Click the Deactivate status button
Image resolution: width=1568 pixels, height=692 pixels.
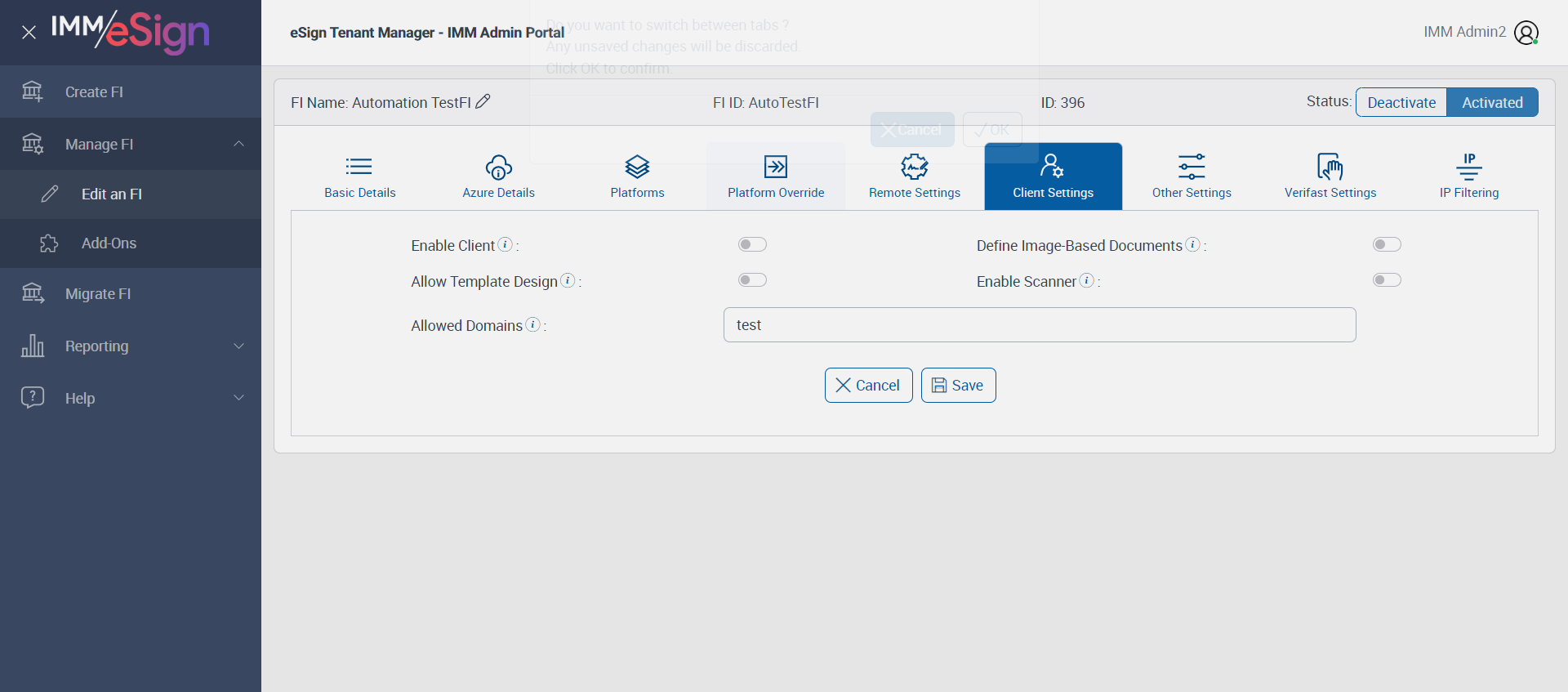[1401, 102]
